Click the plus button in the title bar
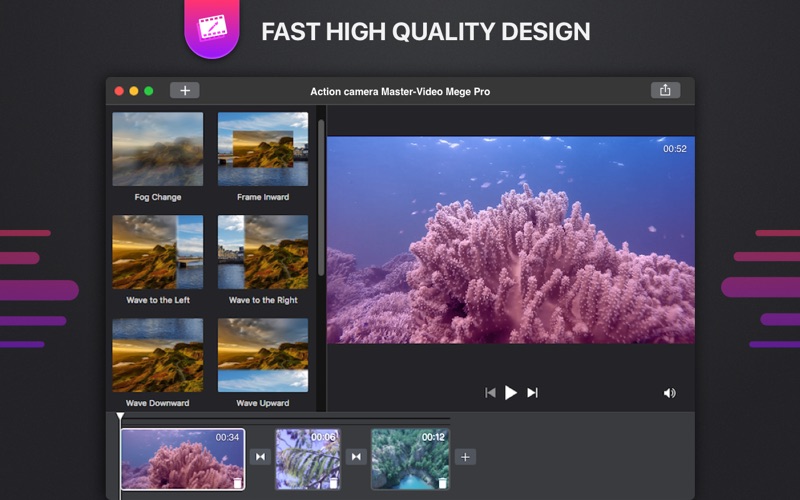The height and width of the screenshot is (500, 800). click(x=185, y=90)
